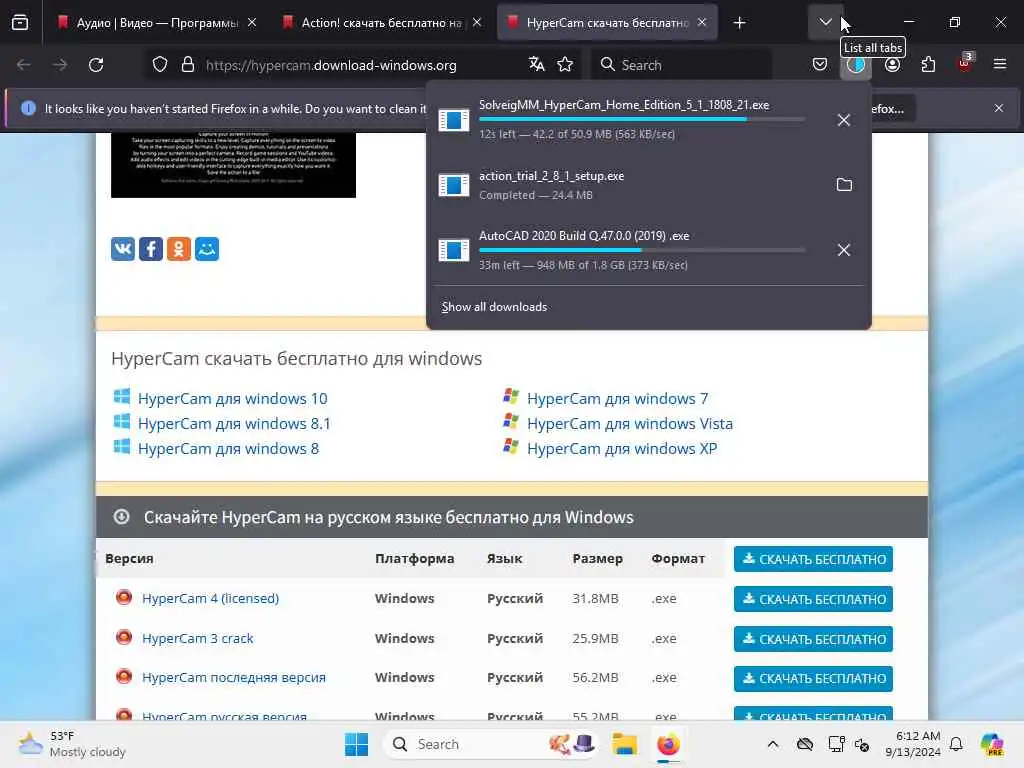Screen dimensions: 1024x768
Task: Share page on Moi Mir
Action: 207,249
